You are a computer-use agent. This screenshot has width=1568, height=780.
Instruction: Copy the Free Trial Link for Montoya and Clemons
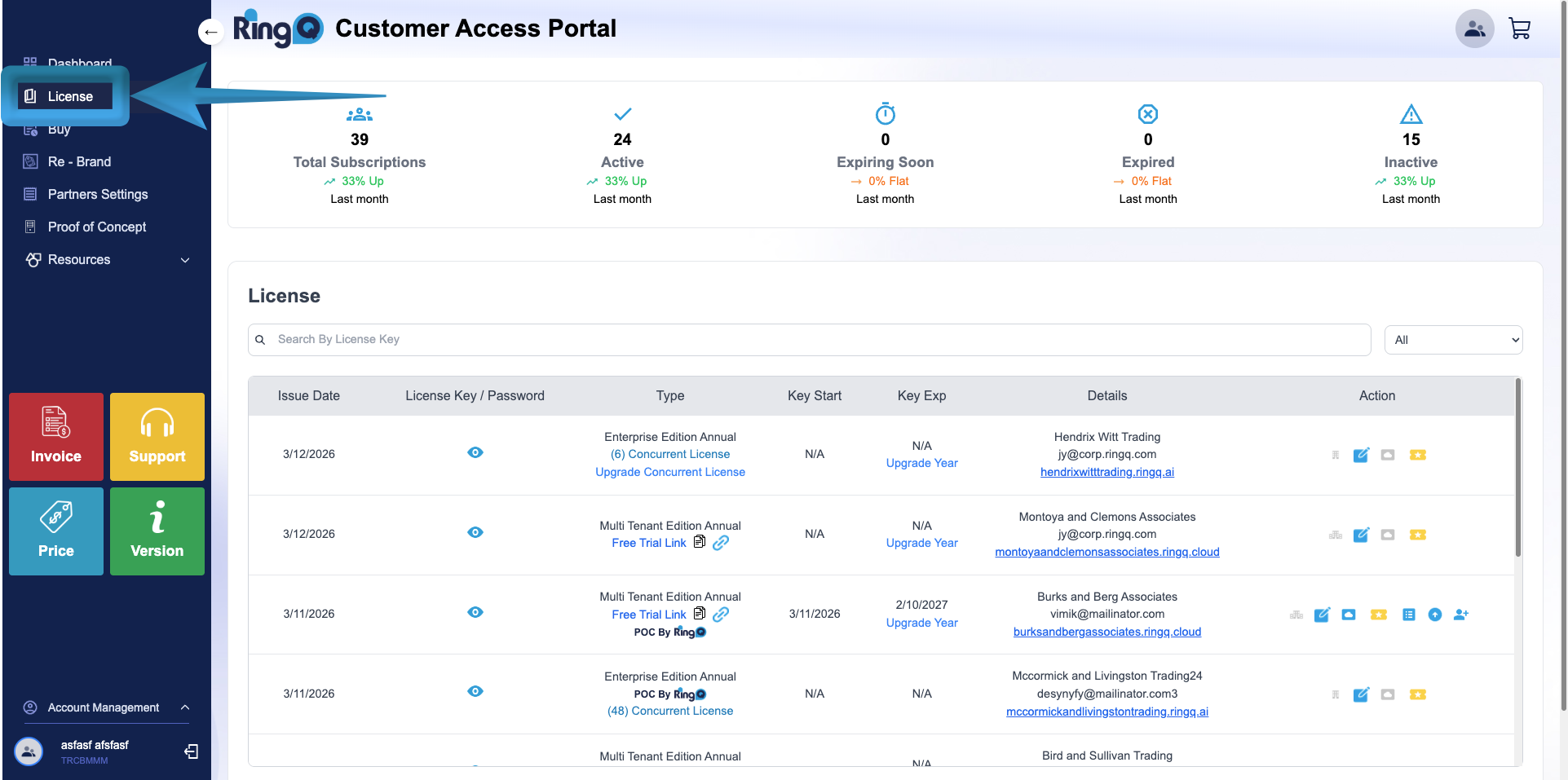point(699,541)
